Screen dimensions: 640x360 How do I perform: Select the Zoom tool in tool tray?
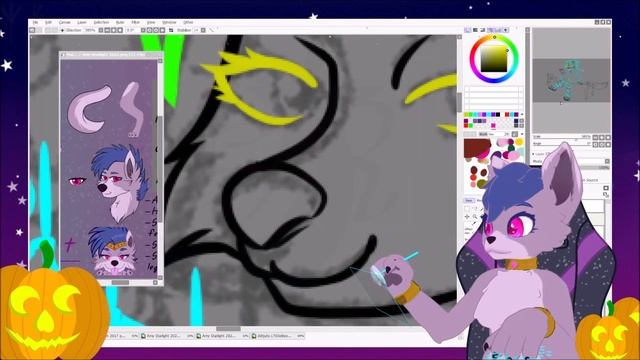click(x=475, y=216)
